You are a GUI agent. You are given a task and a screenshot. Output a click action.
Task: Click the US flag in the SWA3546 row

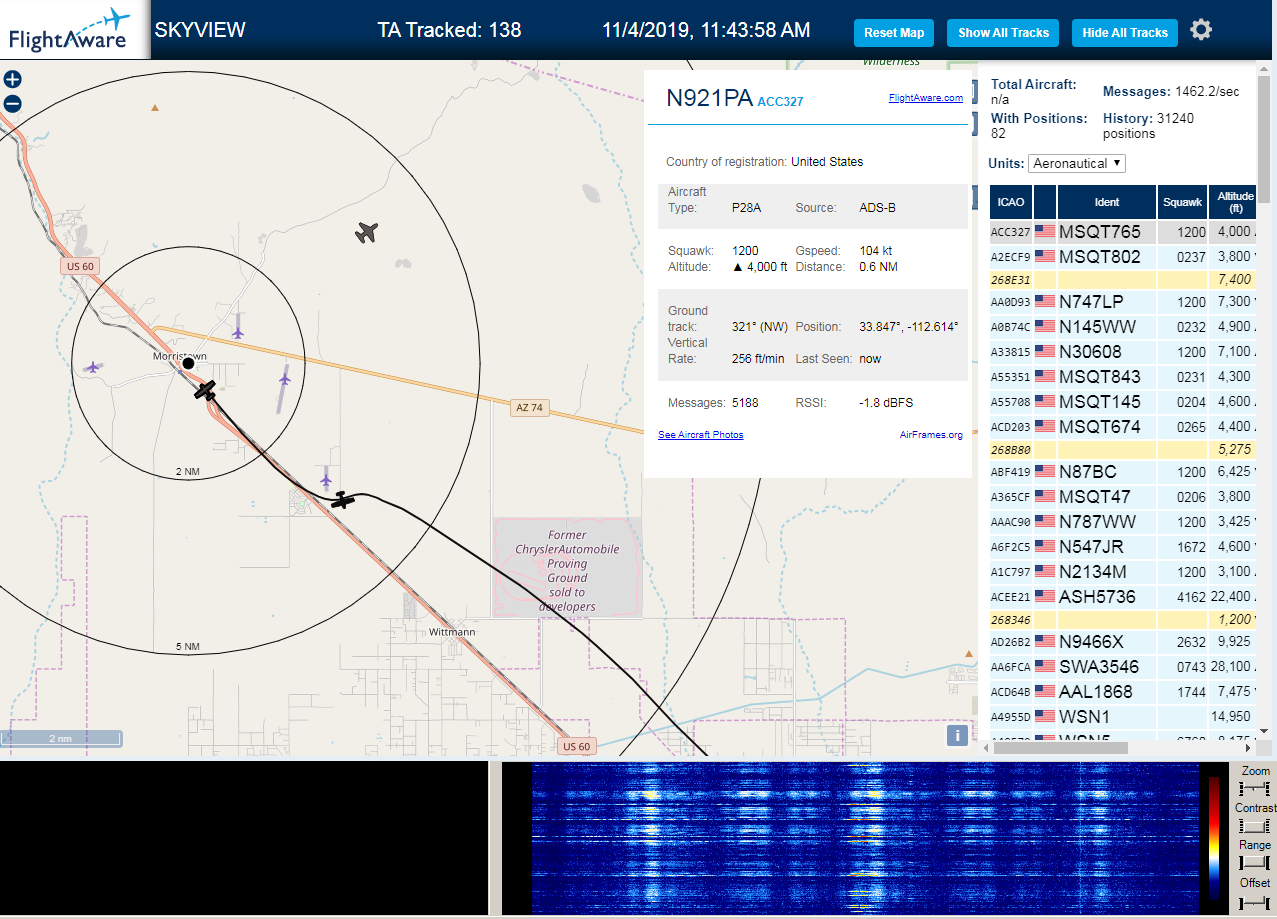(x=1045, y=667)
